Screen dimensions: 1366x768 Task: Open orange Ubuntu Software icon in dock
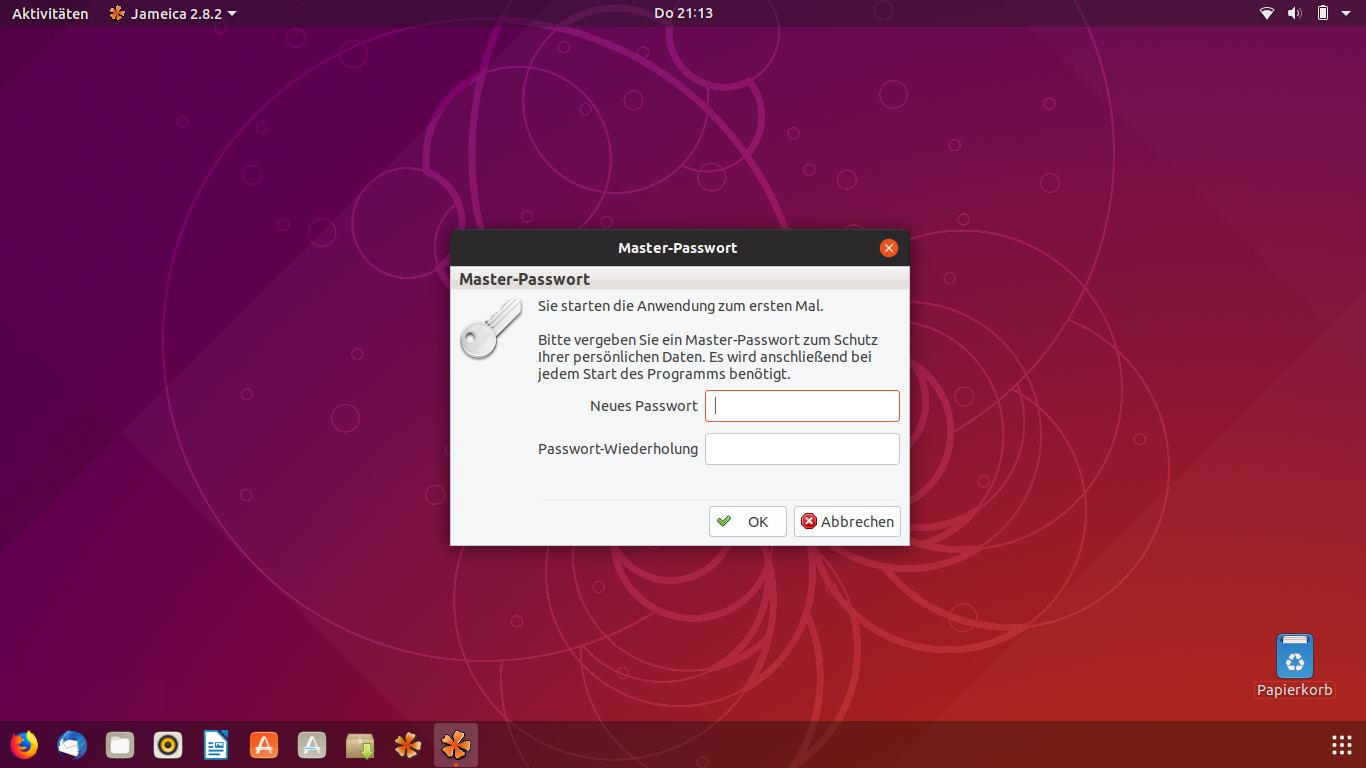(x=264, y=745)
